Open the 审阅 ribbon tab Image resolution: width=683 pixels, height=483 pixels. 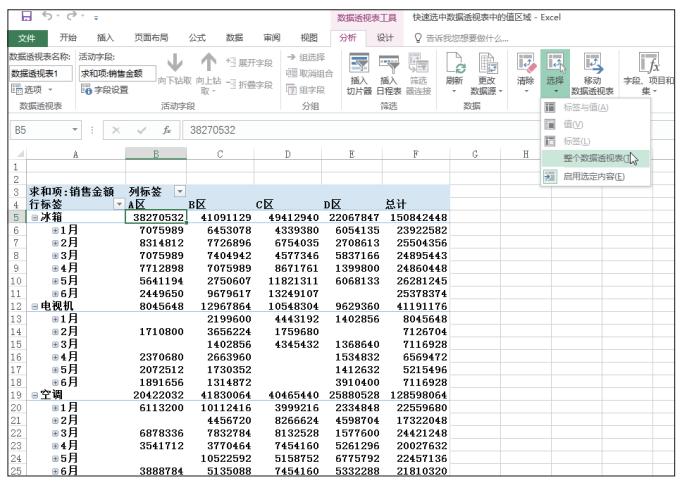point(272,38)
